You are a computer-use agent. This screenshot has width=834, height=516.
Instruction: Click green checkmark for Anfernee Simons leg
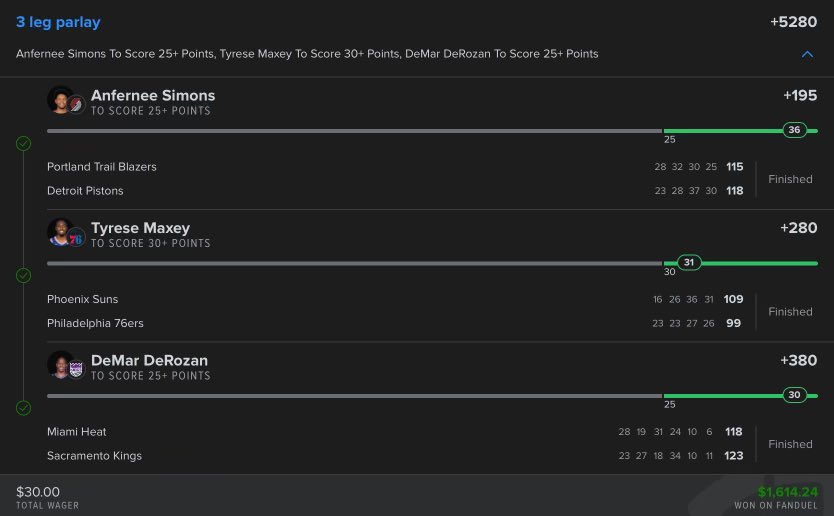click(23, 144)
